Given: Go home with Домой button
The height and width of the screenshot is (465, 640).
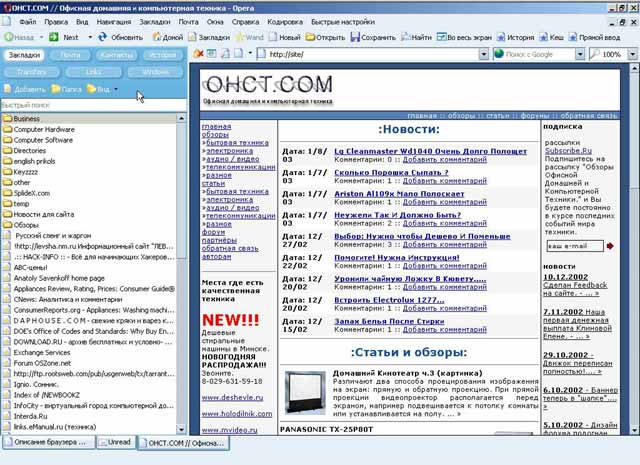Looking at the screenshot, I should [168, 37].
